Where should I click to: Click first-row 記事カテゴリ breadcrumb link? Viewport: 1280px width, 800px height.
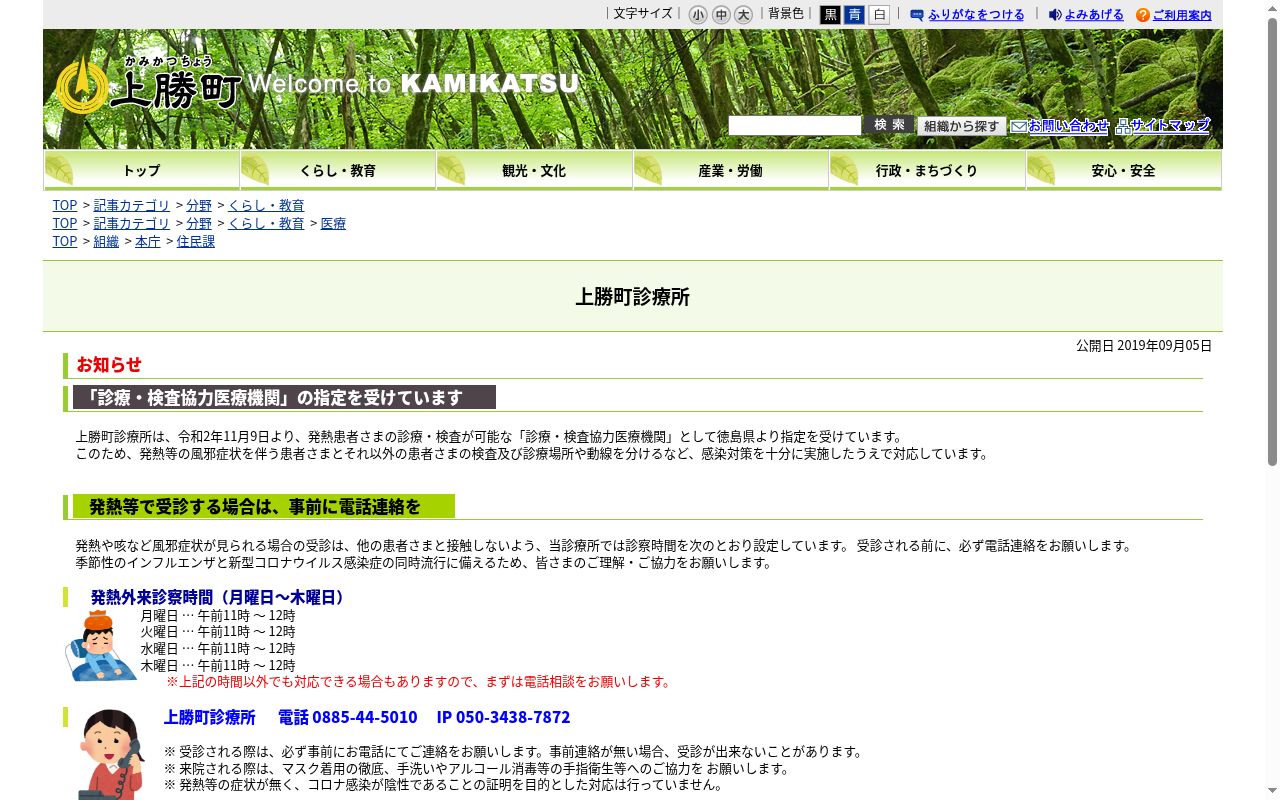click(x=132, y=205)
